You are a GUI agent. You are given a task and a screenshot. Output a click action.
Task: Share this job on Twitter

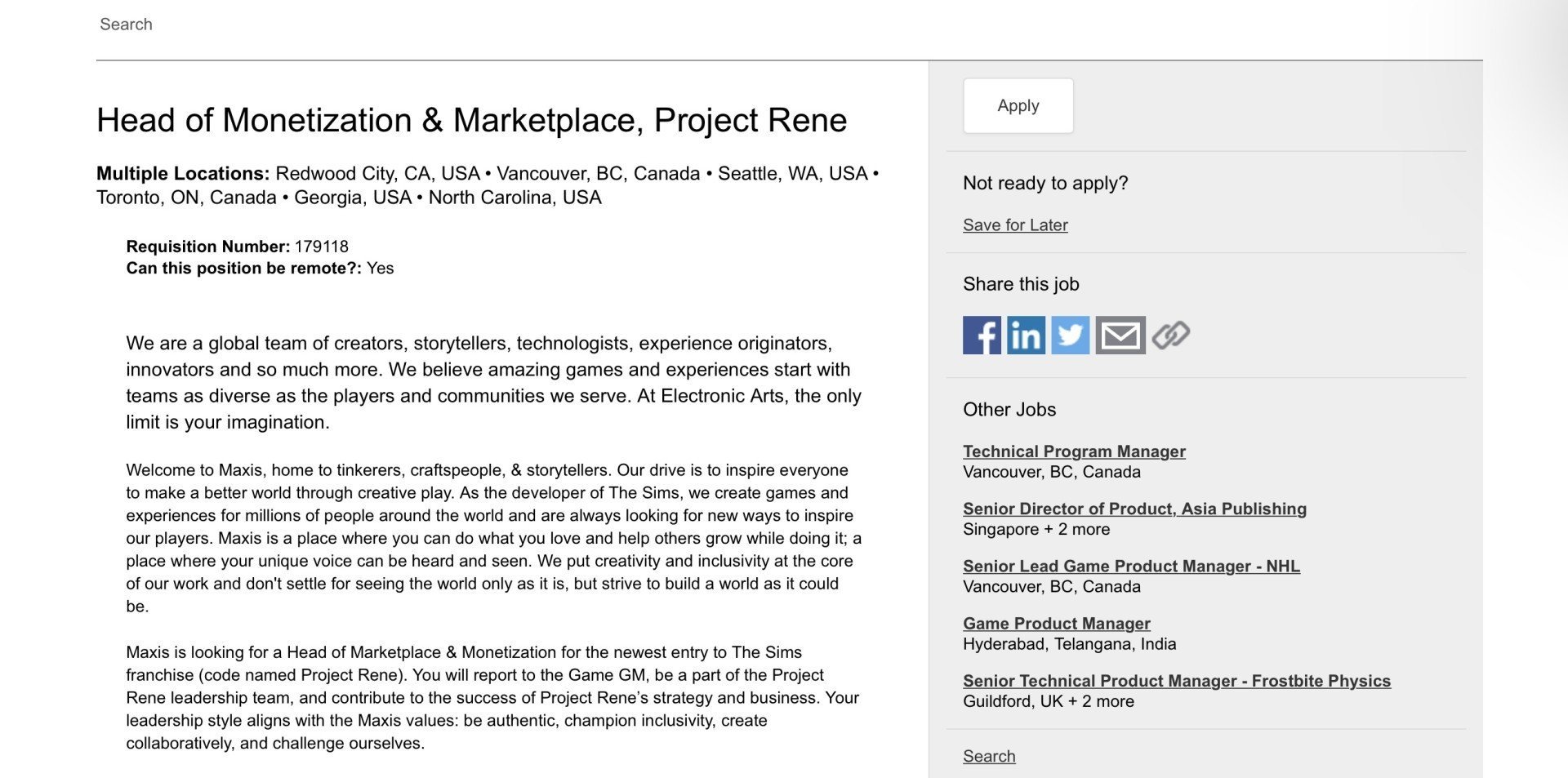1070,336
